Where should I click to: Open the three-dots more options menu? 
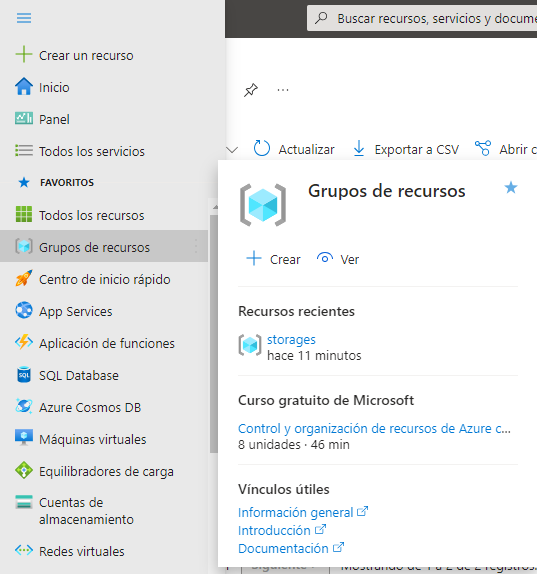coord(283,90)
